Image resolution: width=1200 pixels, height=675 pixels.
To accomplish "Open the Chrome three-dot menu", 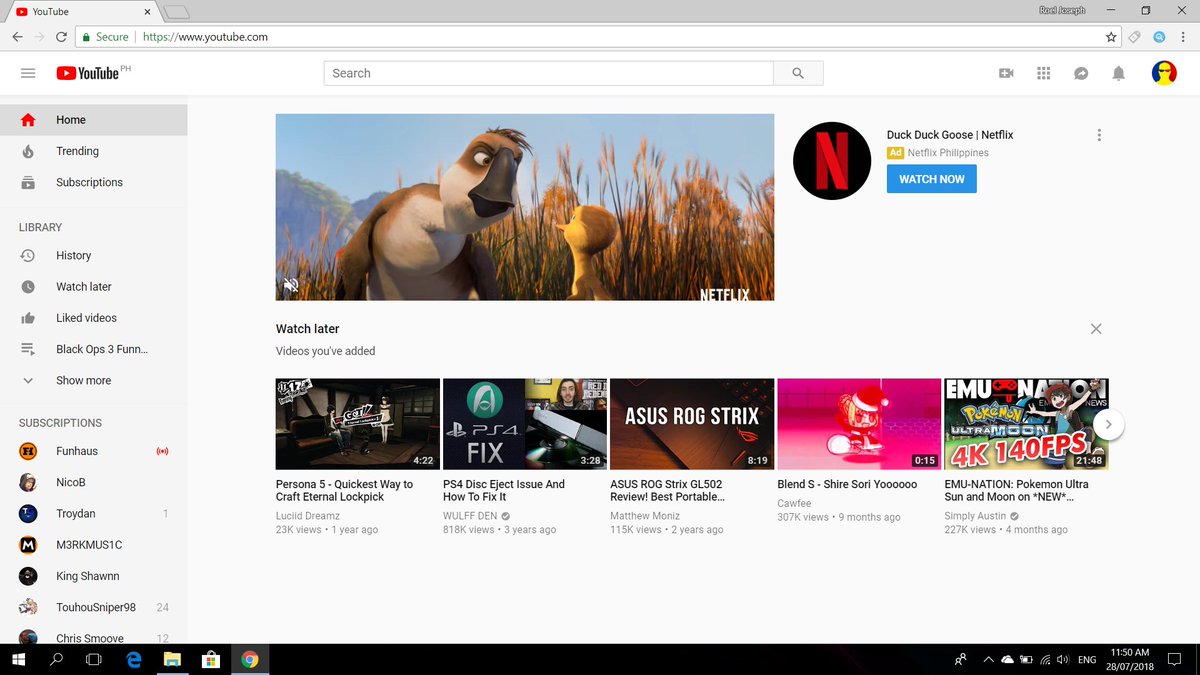I will click(x=1184, y=37).
